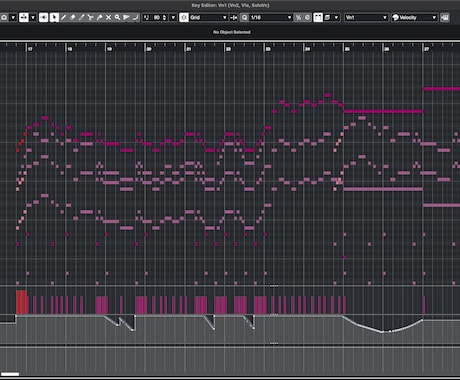Select the Glue tool
460x380 pixels.
[99, 17]
